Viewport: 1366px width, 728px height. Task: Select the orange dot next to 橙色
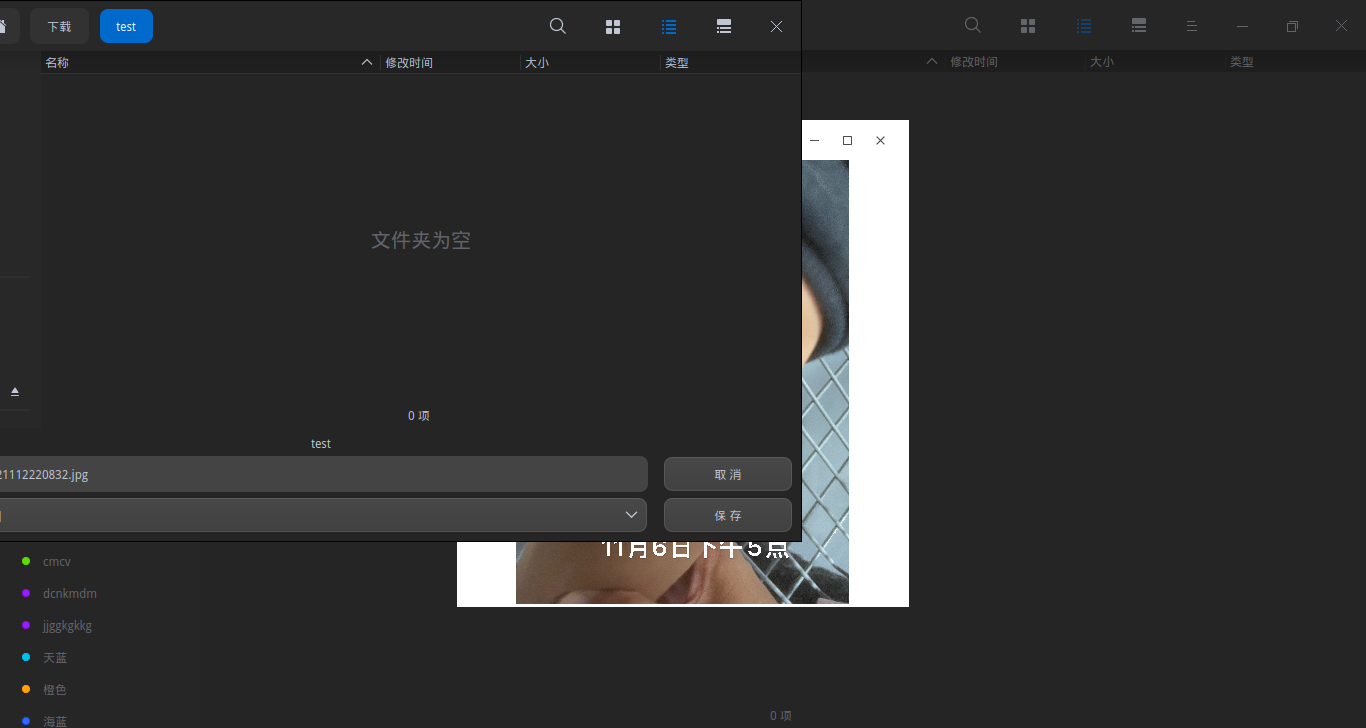coord(28,689)
